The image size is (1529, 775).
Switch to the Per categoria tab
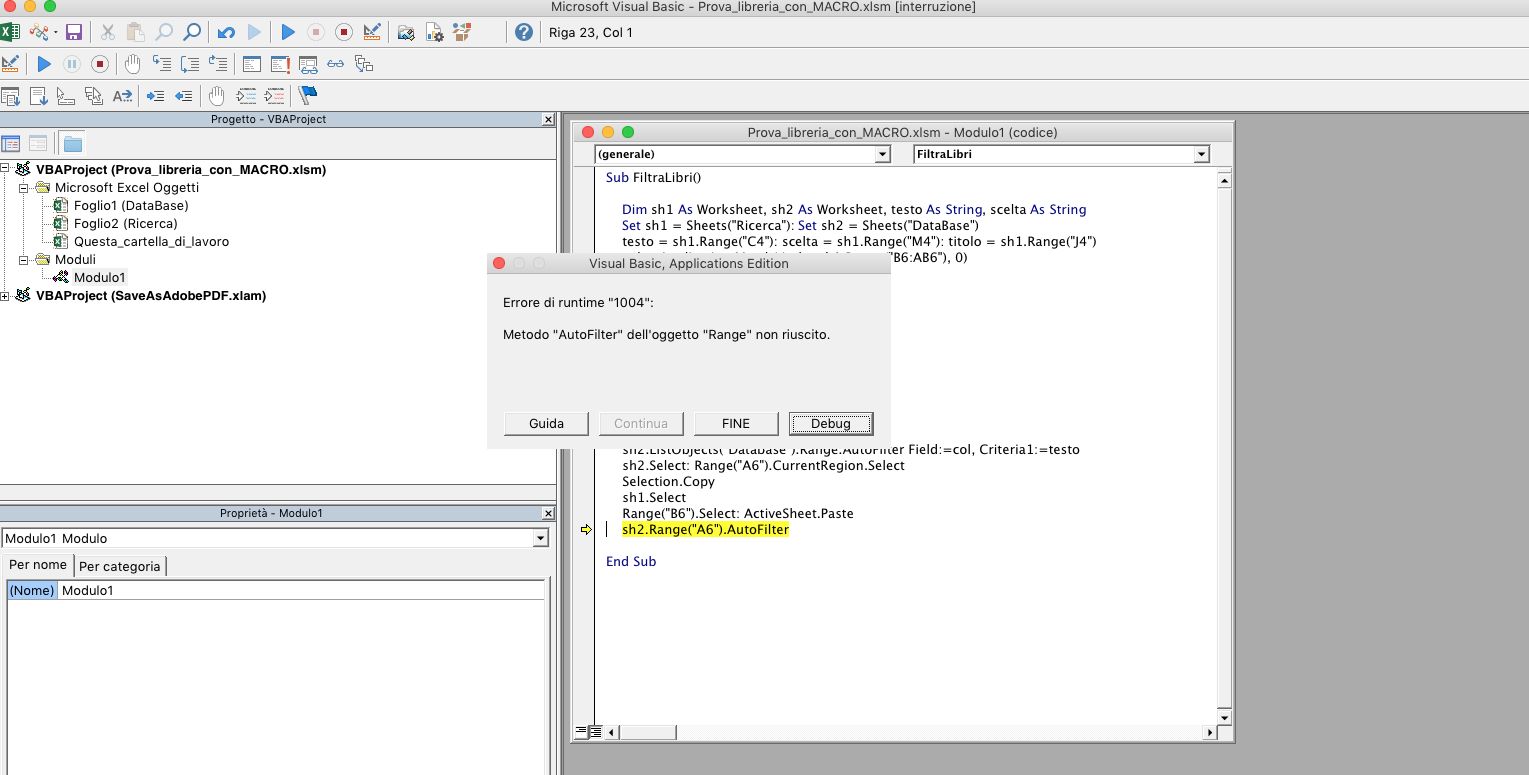coord(120,566)
